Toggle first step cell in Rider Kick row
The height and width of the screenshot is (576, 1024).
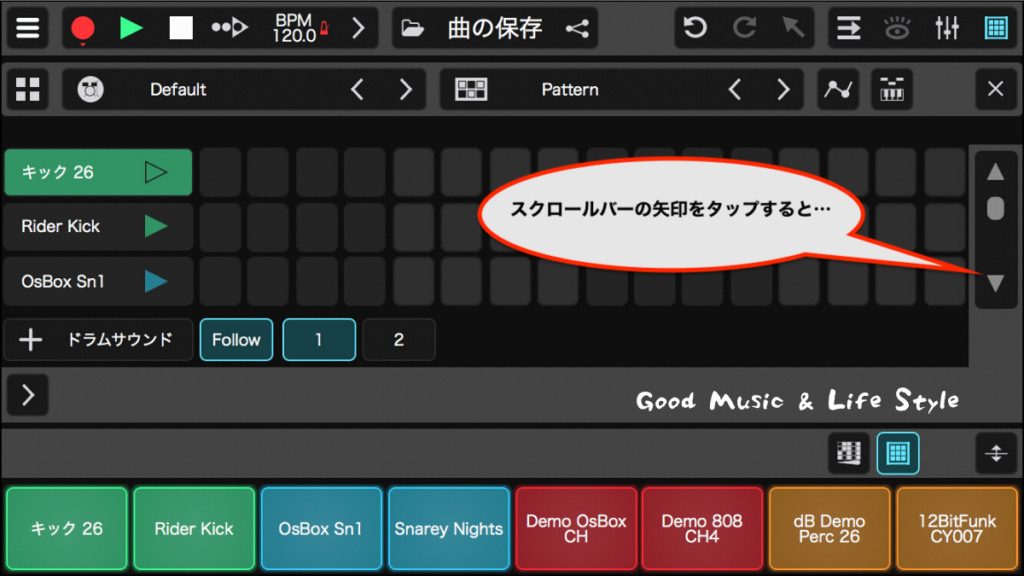220,227
